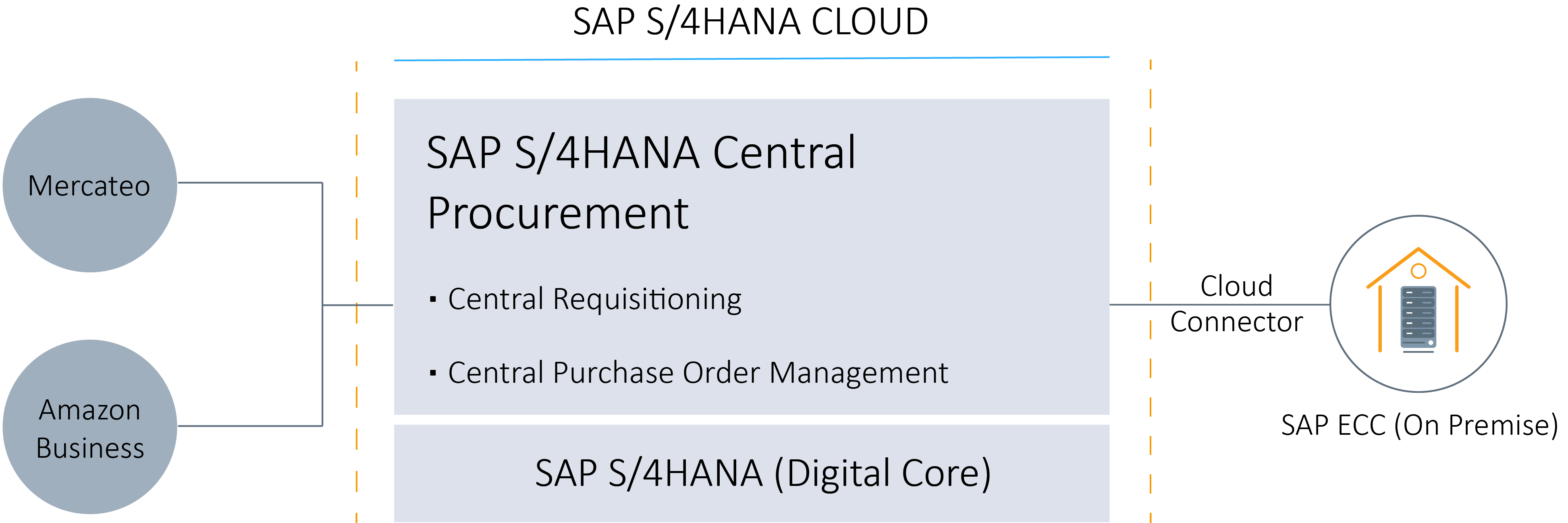Click the SAP S/4HANA Central Procurement heading
This screenshot has width=1568, height=523.
pos(640,182)
